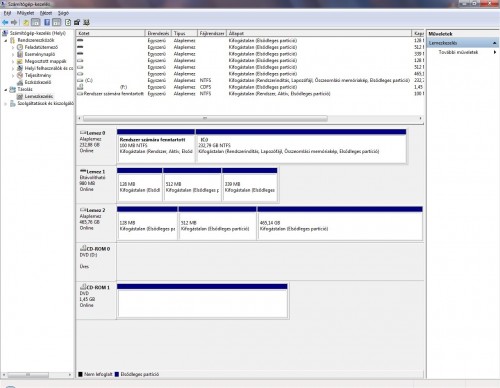This screenshot has height=388, width=500.
Task: Select the Teljesítmény performance icon
Action: [20, 75]
